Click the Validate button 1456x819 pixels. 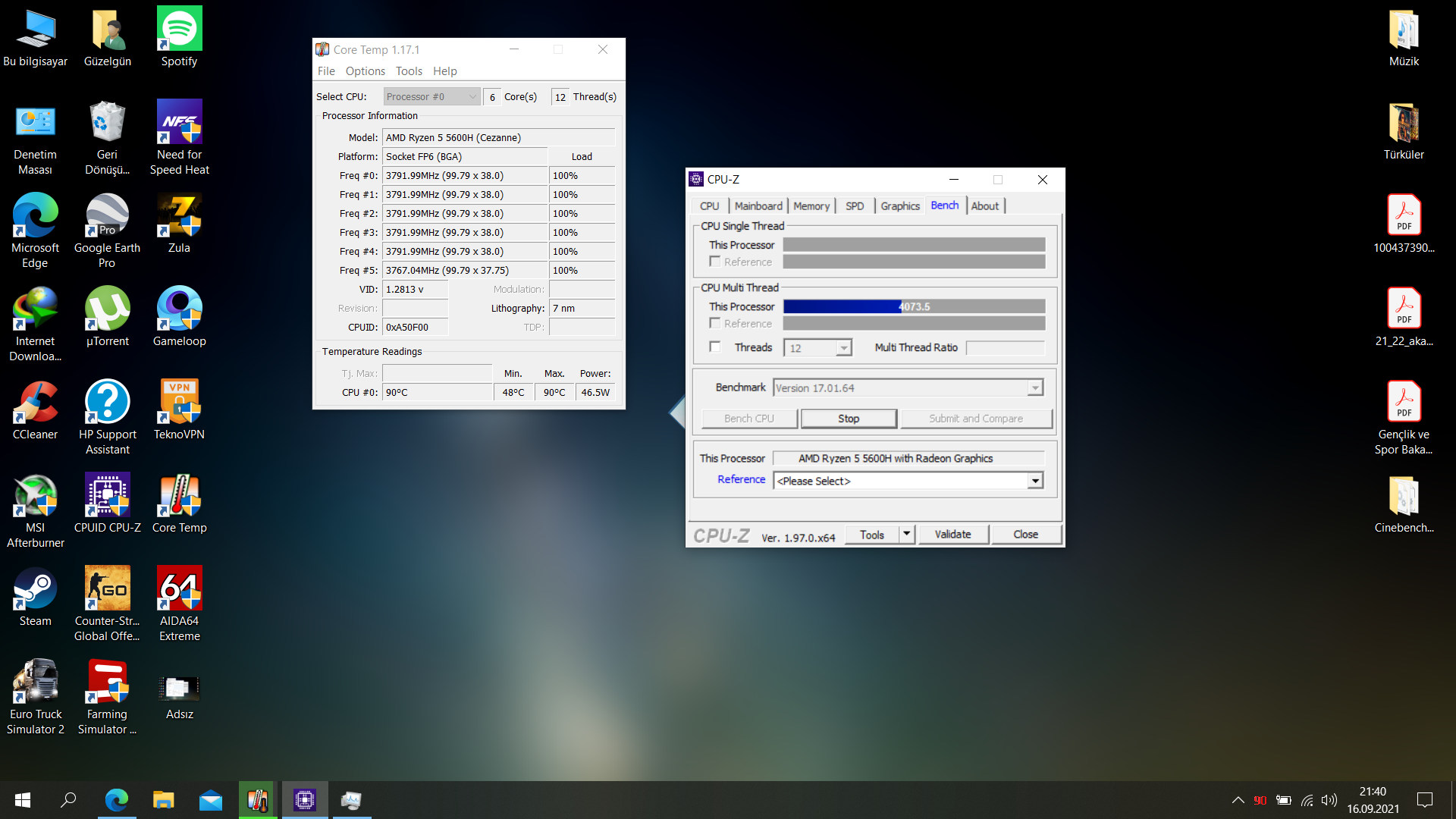coord(952,534)
